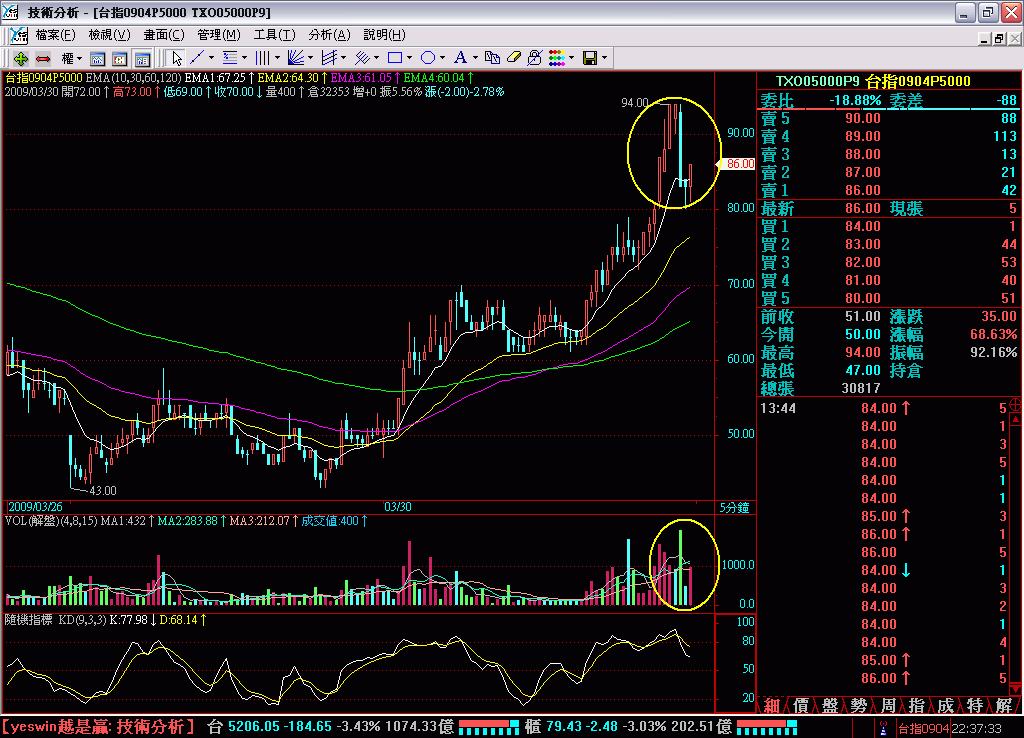Switch to the 細 tab

tap(771, 705)
